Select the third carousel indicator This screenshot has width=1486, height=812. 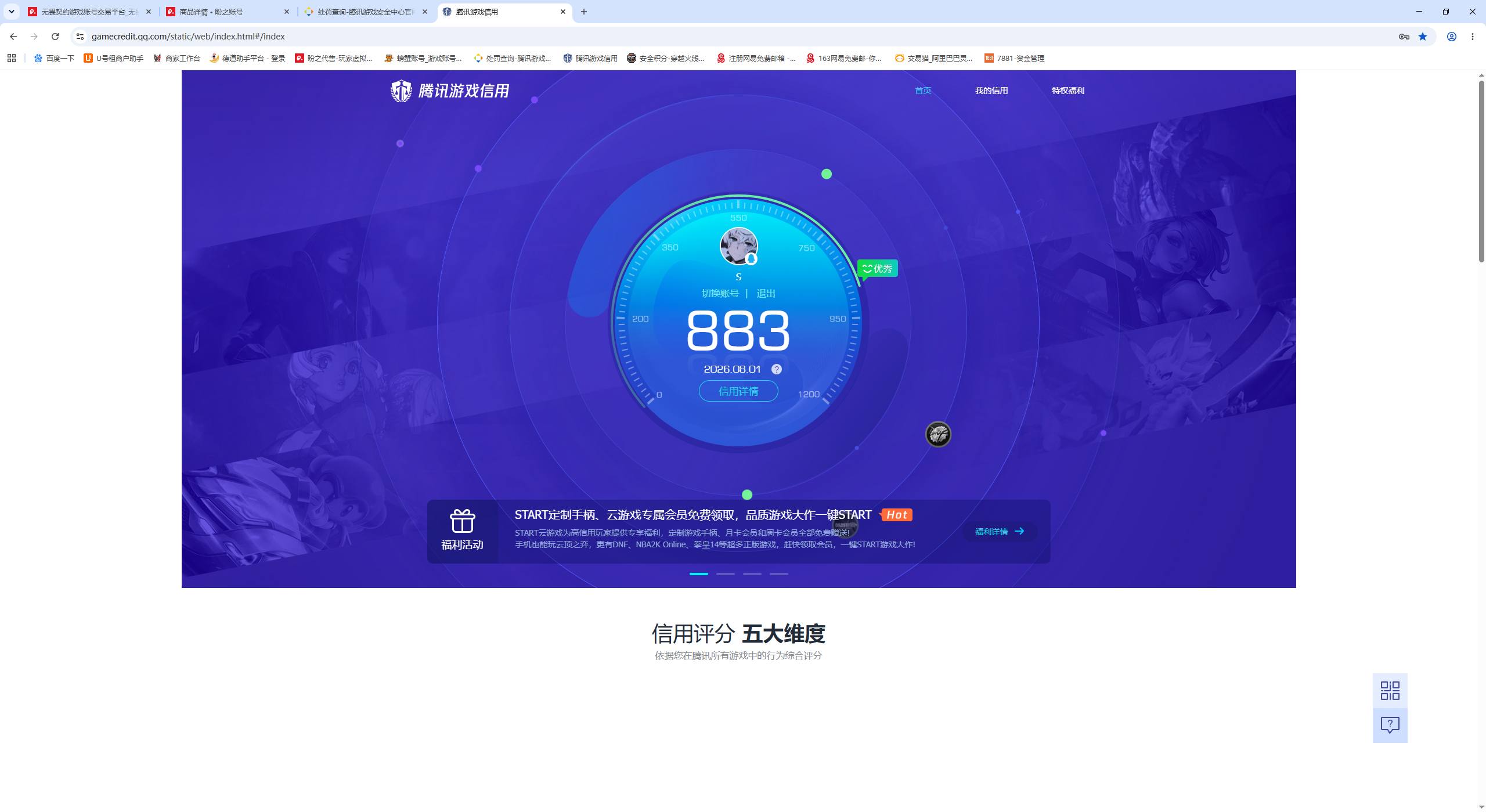pos(752,573)
